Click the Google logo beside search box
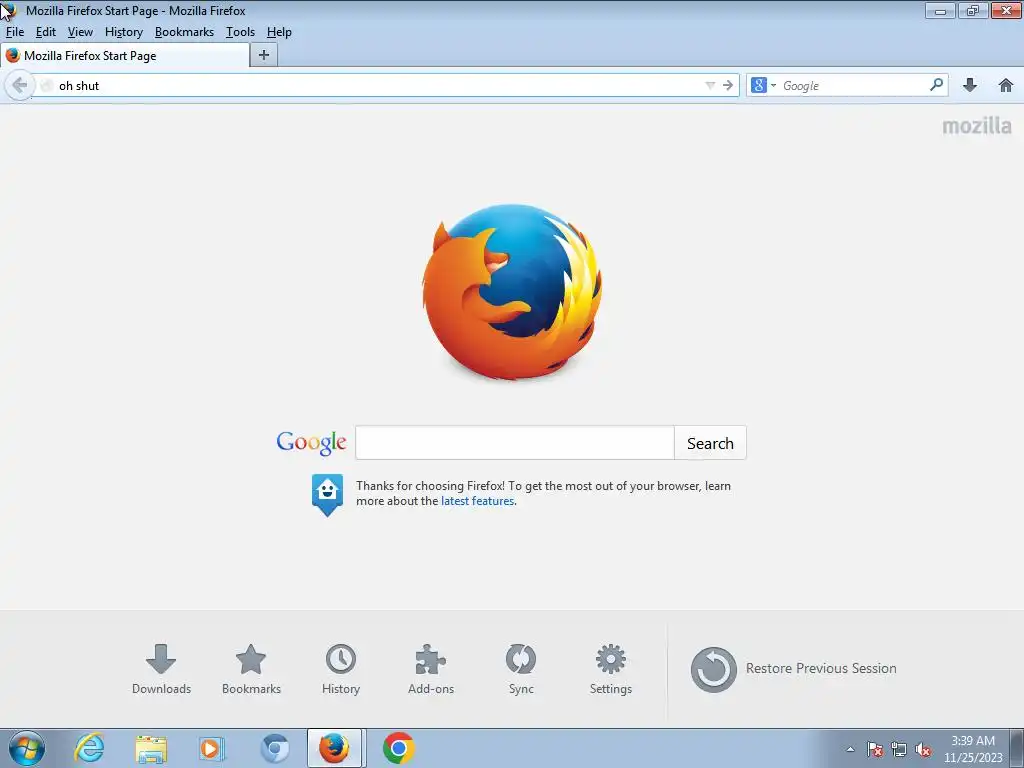This screenshot has height=768, width=1024. coord(312,443)
